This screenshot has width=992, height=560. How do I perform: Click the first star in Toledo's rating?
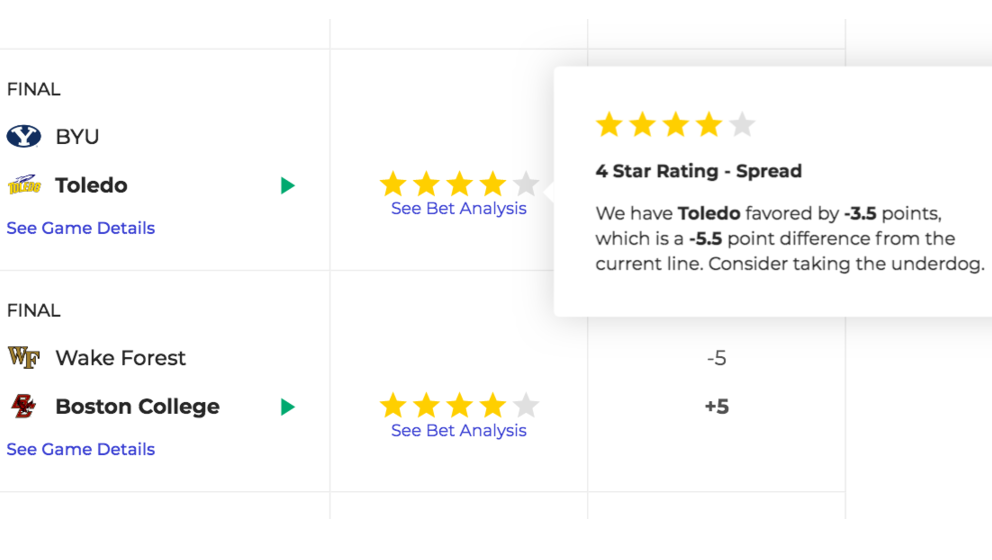click(393, 184)
